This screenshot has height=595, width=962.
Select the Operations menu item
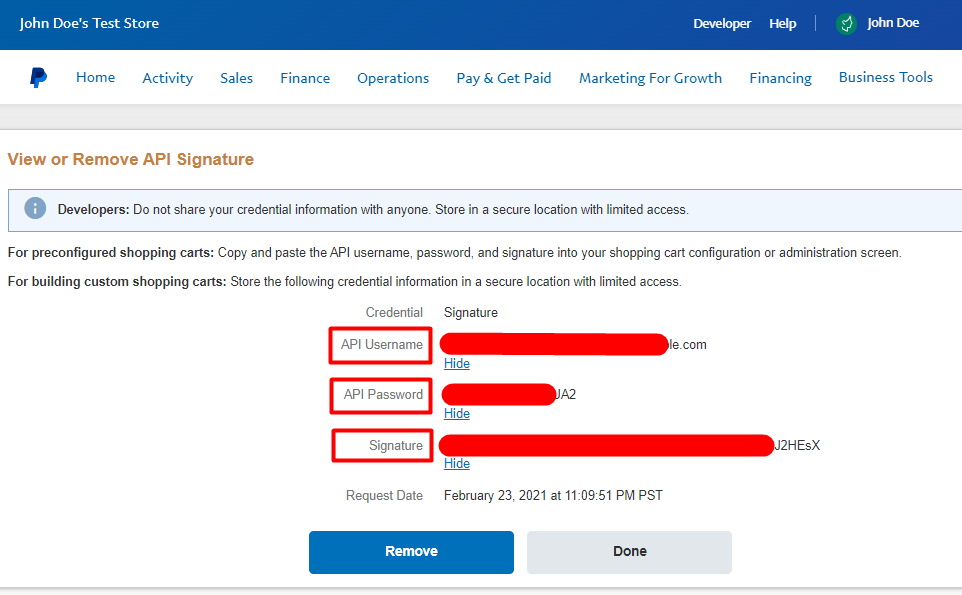point(393,78)
